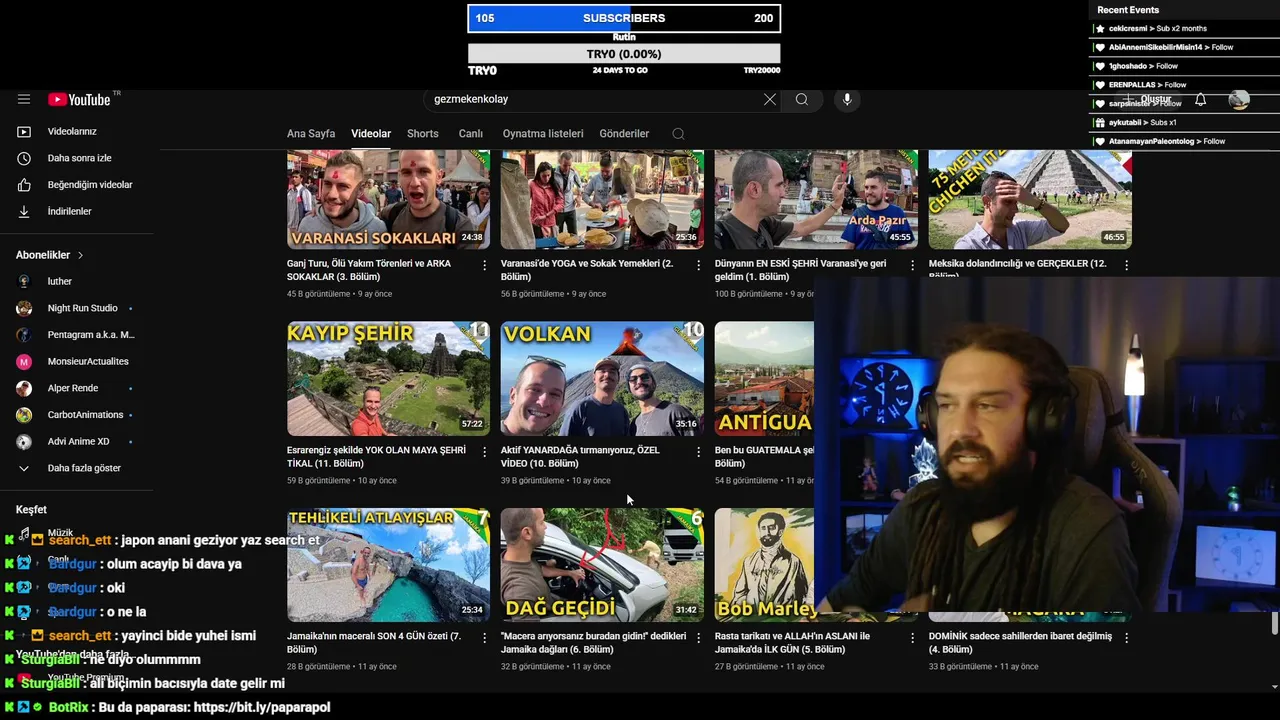This screenshot has width=1280, height=720.
Task: Open title Aktif YANARDAĞA tırmanıyoruz
Action: coord(580,457)
